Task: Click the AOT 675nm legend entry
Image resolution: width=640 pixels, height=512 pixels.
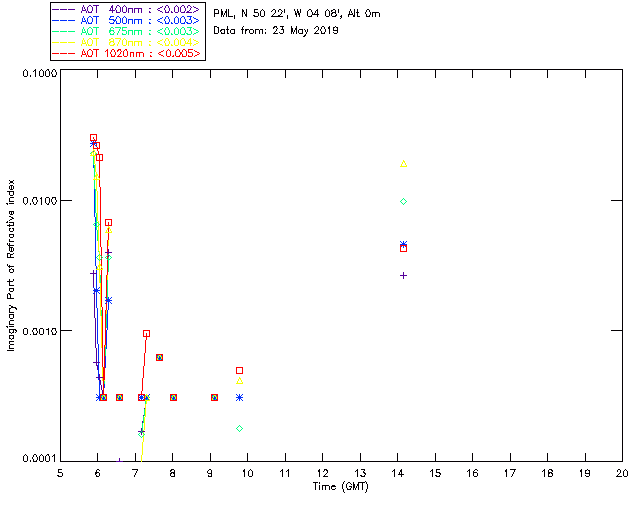Action: pos(127,31)
